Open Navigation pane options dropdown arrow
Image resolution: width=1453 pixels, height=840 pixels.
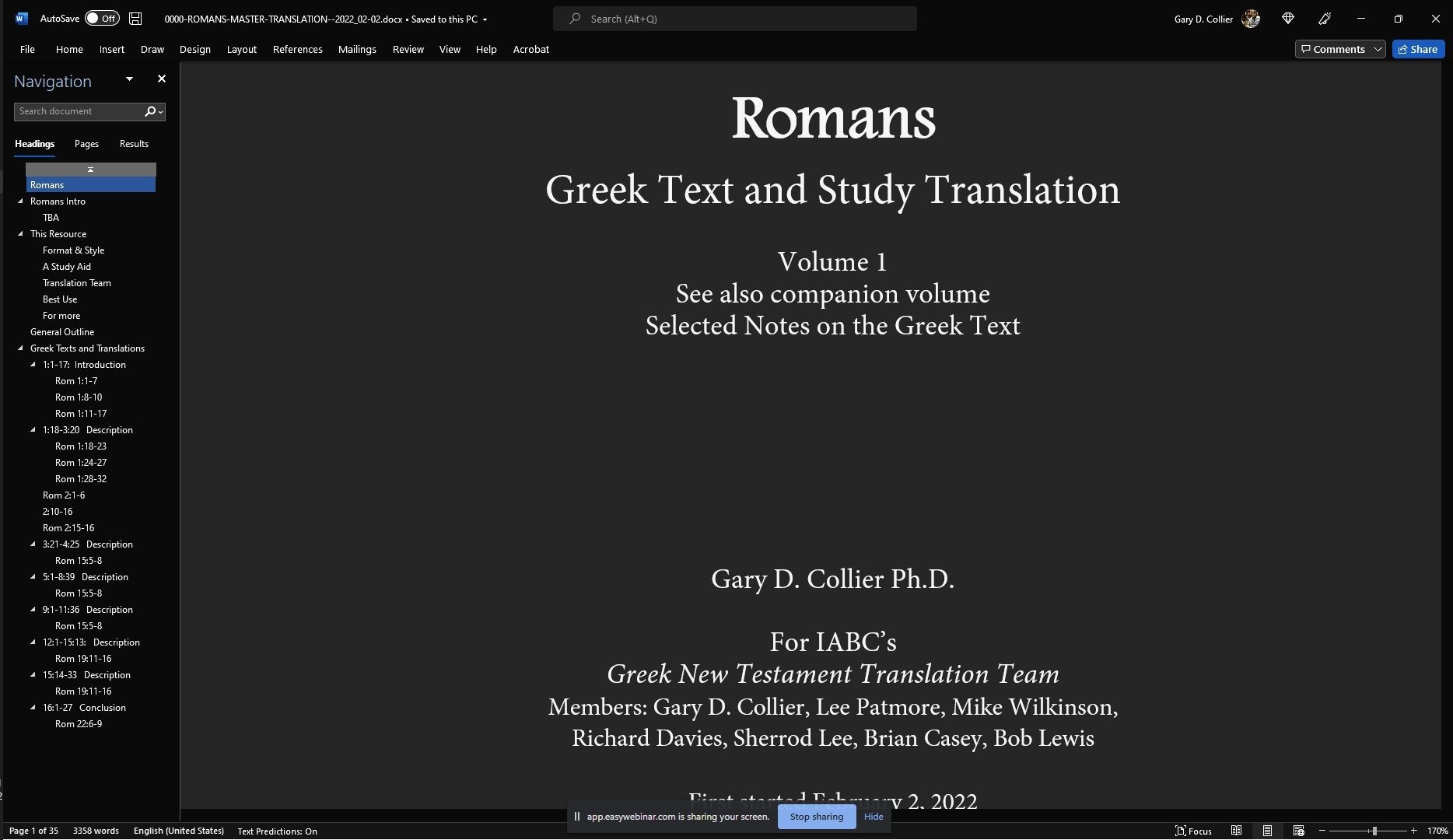click(129, 79)
